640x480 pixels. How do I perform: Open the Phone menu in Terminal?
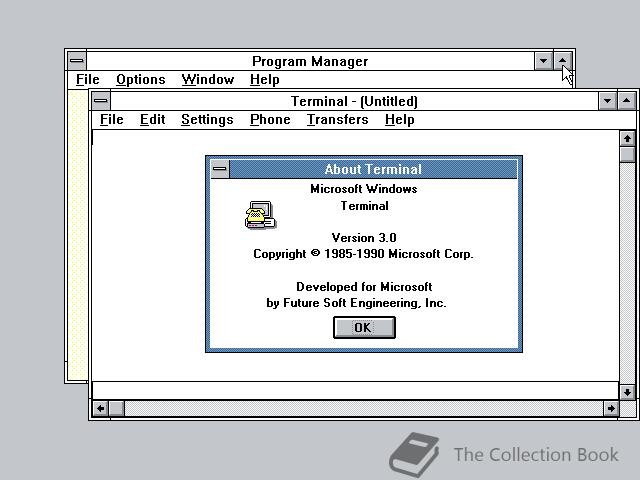(270, 120)
